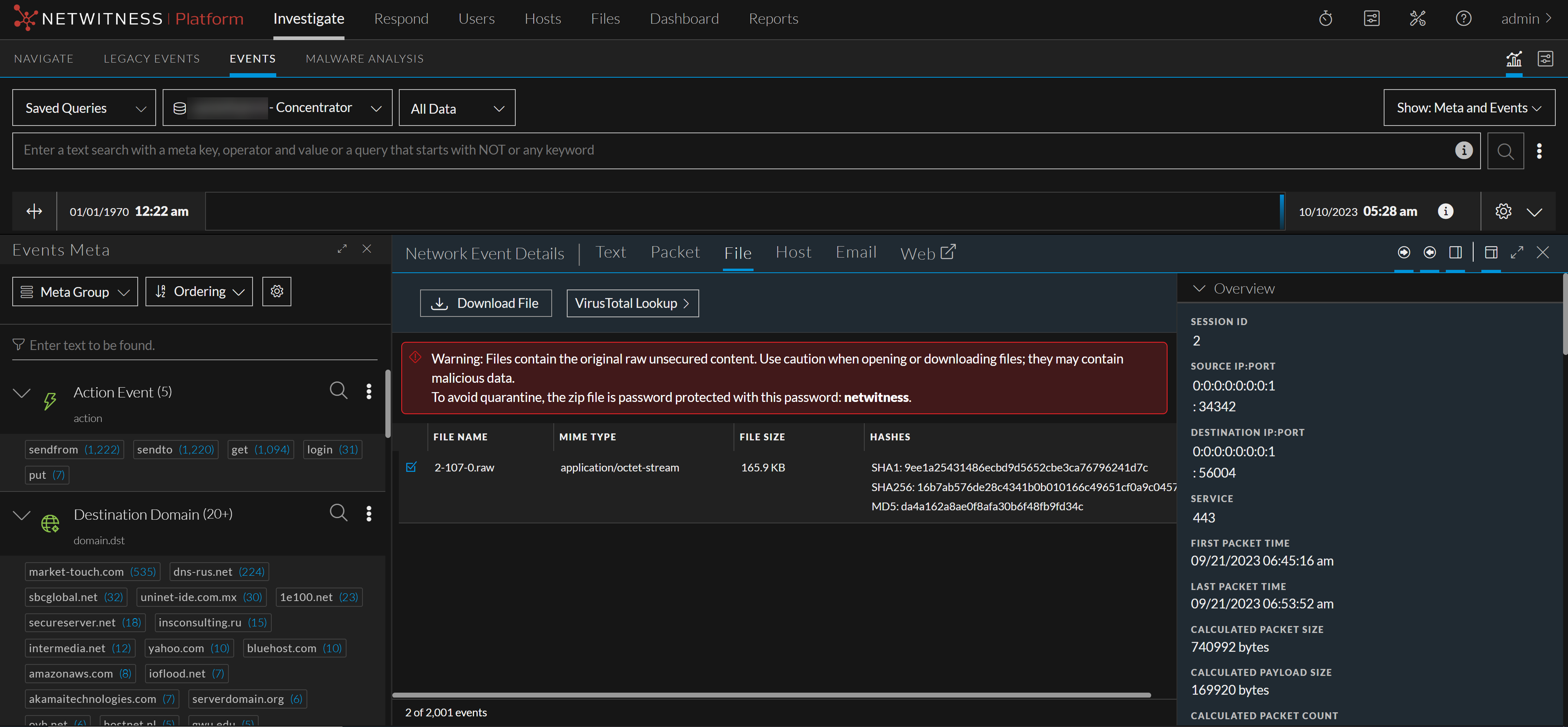Collapse the Destination Domain meta group

(x=22, y=514)
